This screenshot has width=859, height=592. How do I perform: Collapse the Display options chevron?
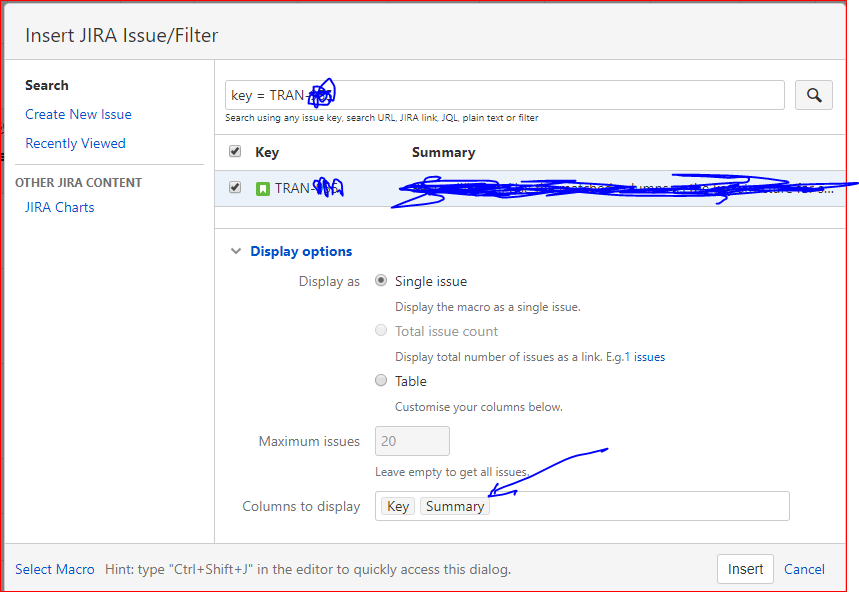[x=236, y=251]
